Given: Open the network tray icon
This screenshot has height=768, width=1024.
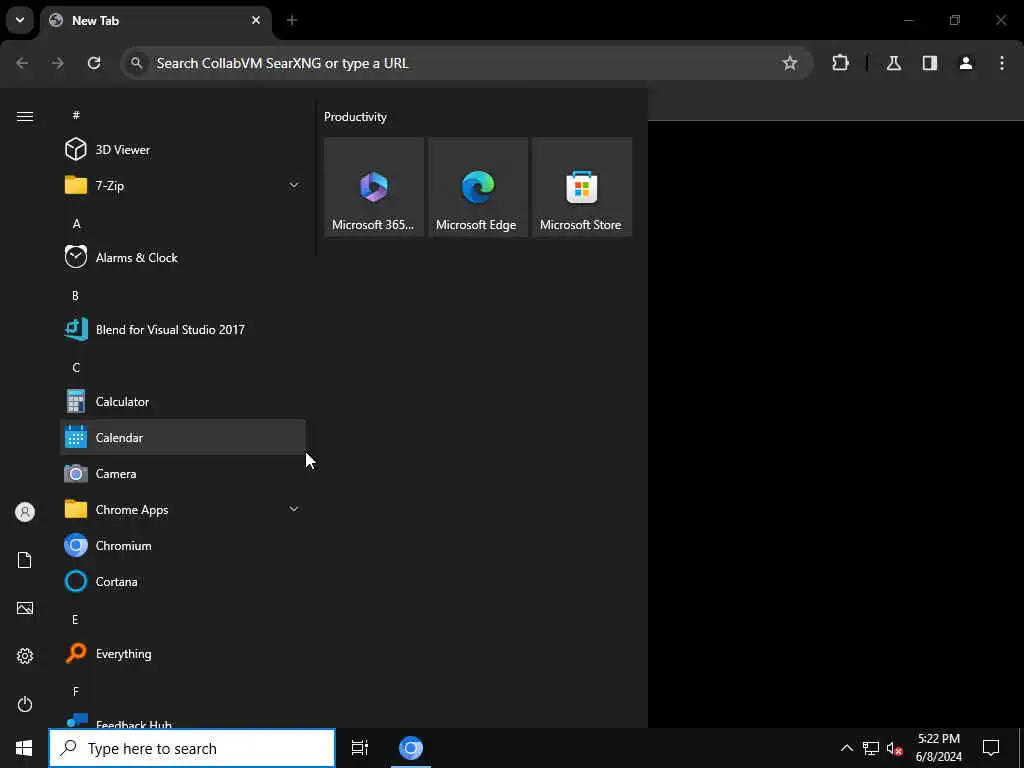Looking at the screenshot, I should [x=871, y=748].
